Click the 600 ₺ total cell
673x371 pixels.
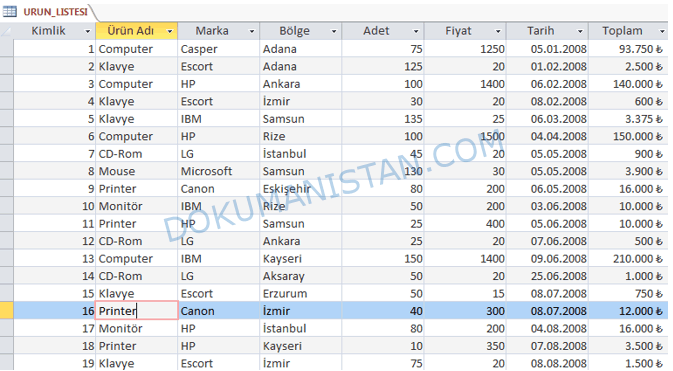[x=628, y=101]
